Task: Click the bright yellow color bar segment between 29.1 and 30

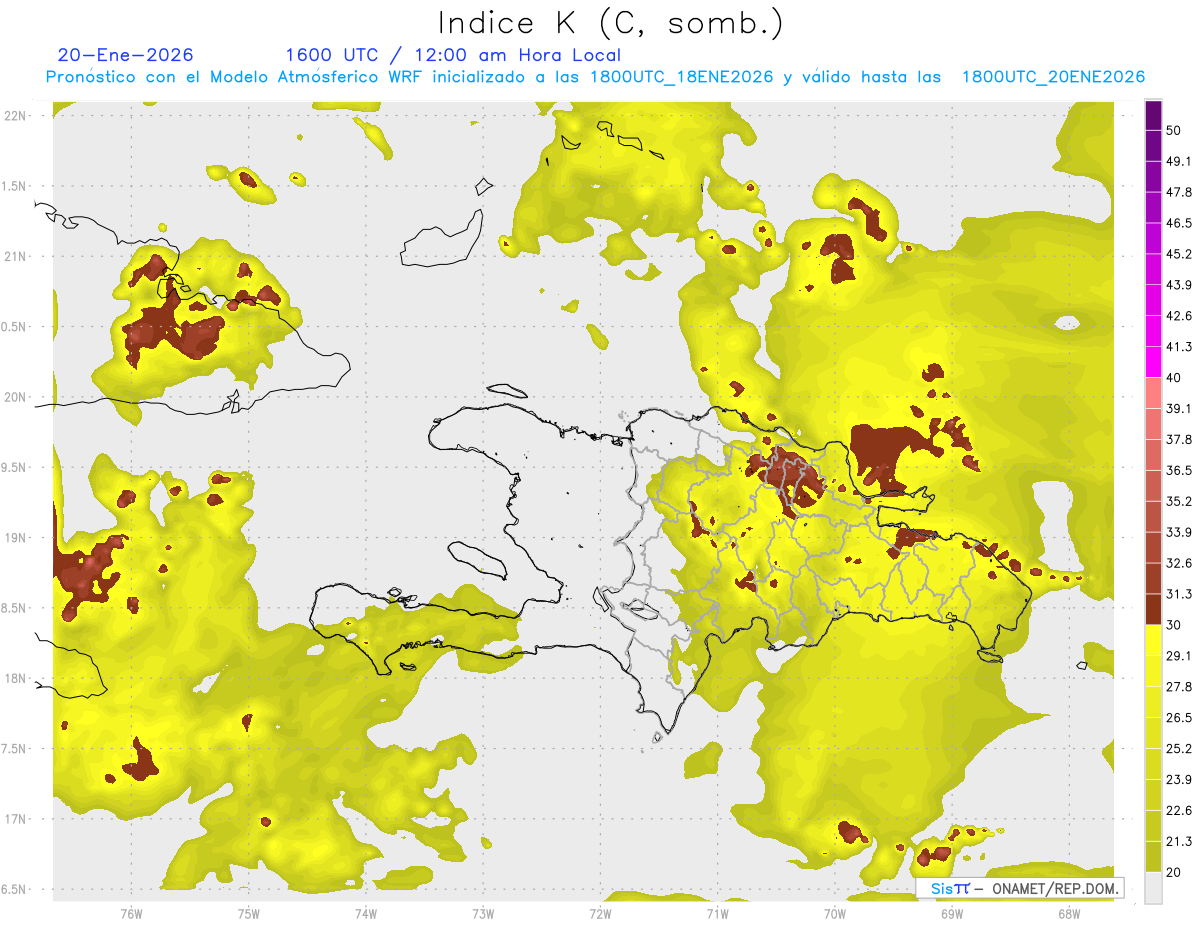Action: coord(1153,640)
